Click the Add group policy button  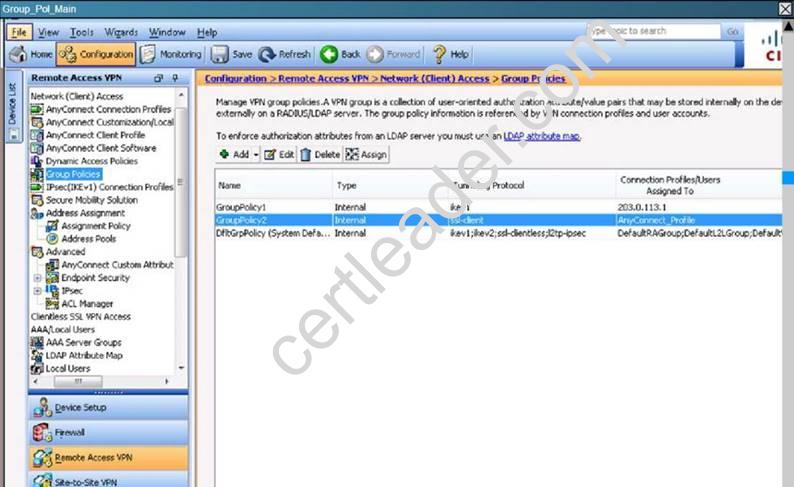point(234,154)
